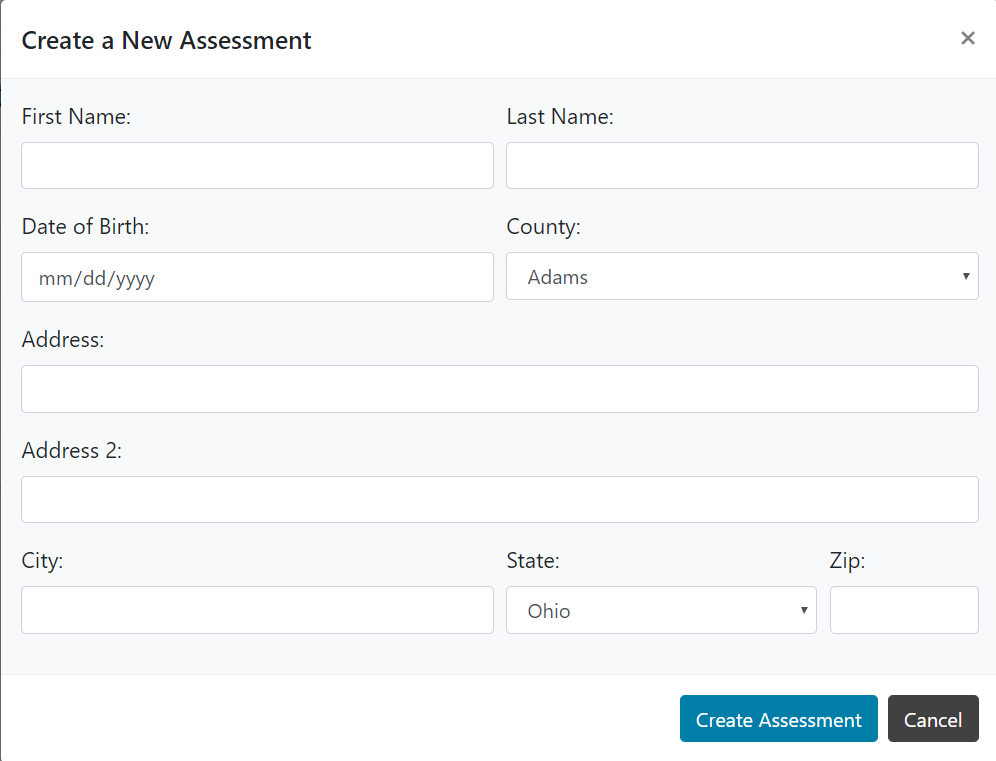The width and height of the screenshot is (996, 761).
Task: Select the Date of Birth mm/dd/yyyy field
Action: pyautogui.click(x=257, y=277)
